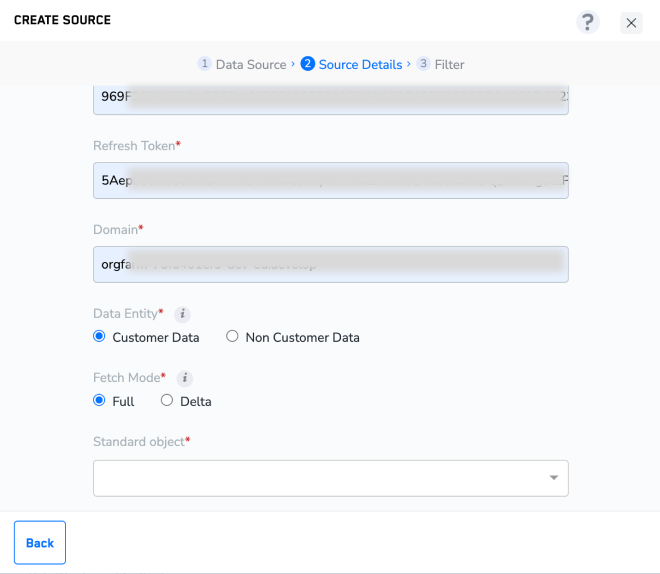Focus the Domain input field
The width and height of the screenshot is (660, 574).
point(330,265)
